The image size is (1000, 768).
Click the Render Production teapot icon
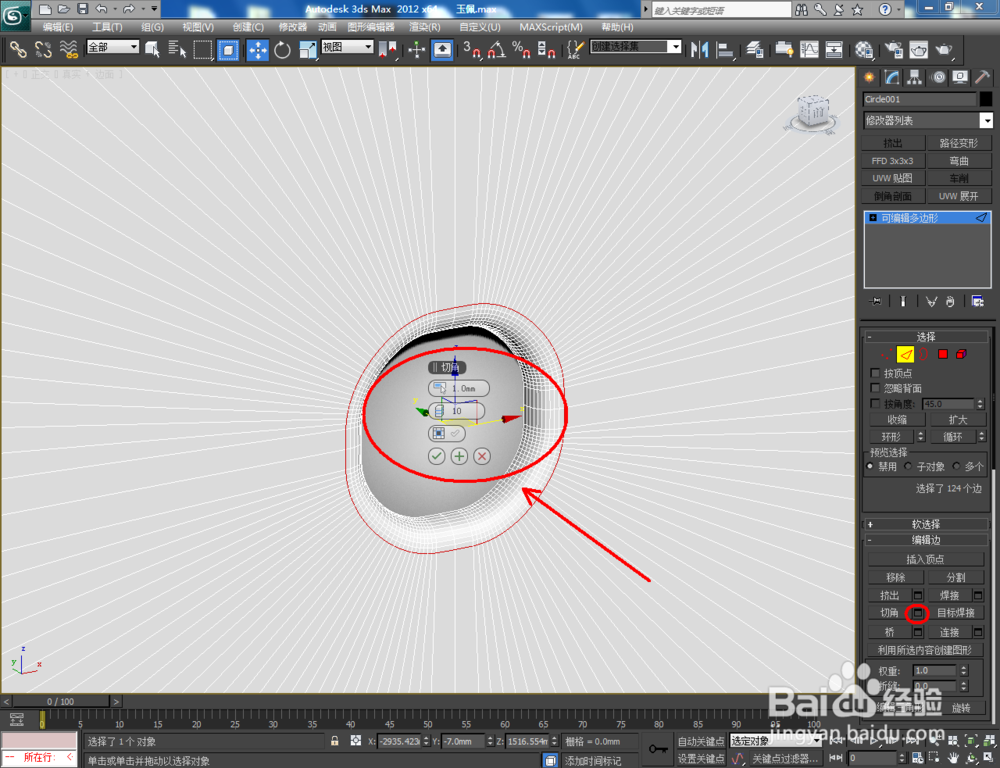pyautogui.click(x=944, y=49)
